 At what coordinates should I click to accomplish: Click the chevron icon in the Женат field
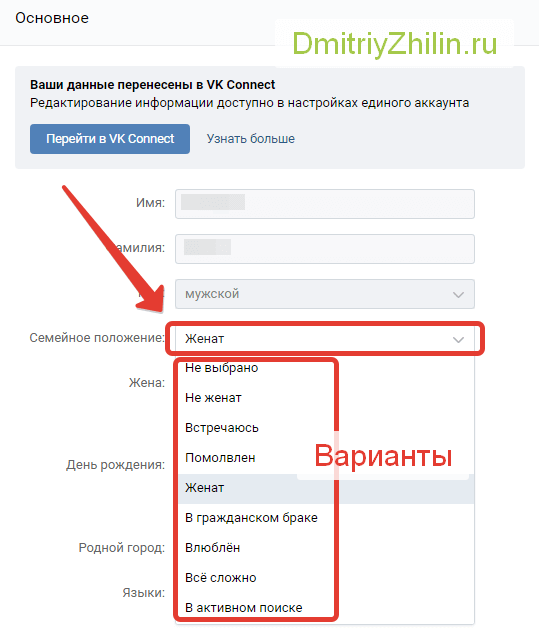tap(458, 340)
